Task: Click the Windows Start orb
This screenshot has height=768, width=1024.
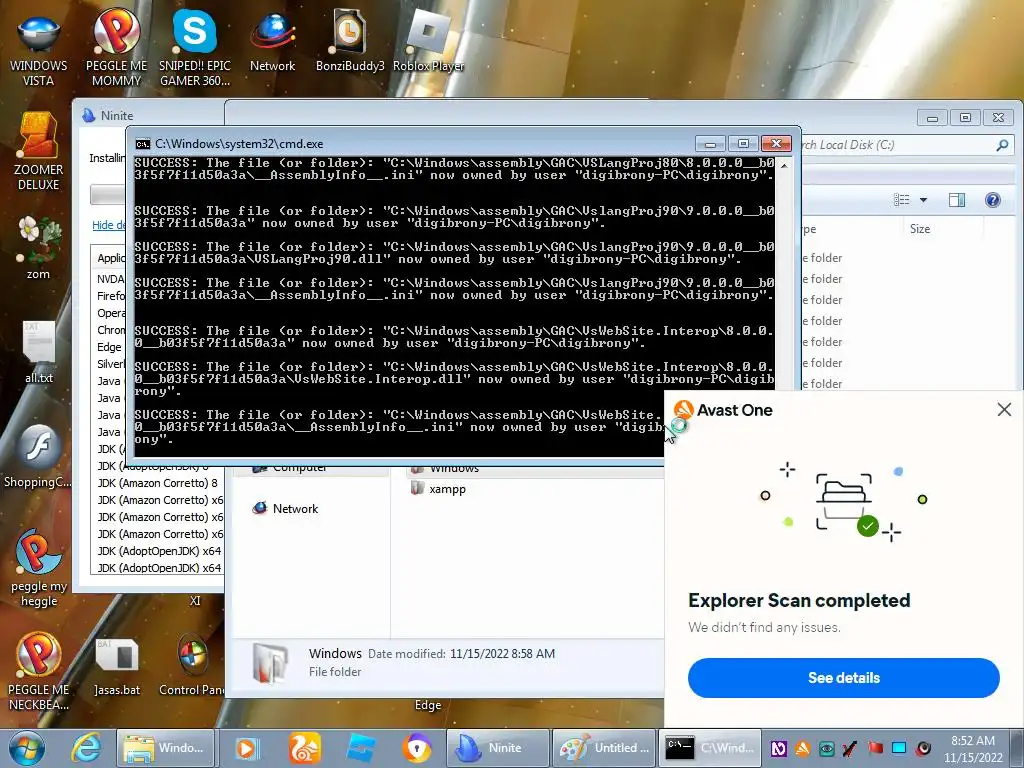Action: pos(27,748)
